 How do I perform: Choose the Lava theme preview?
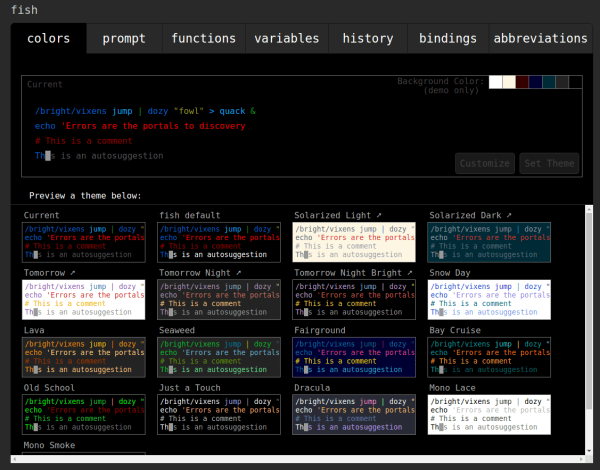click(84, 357)
